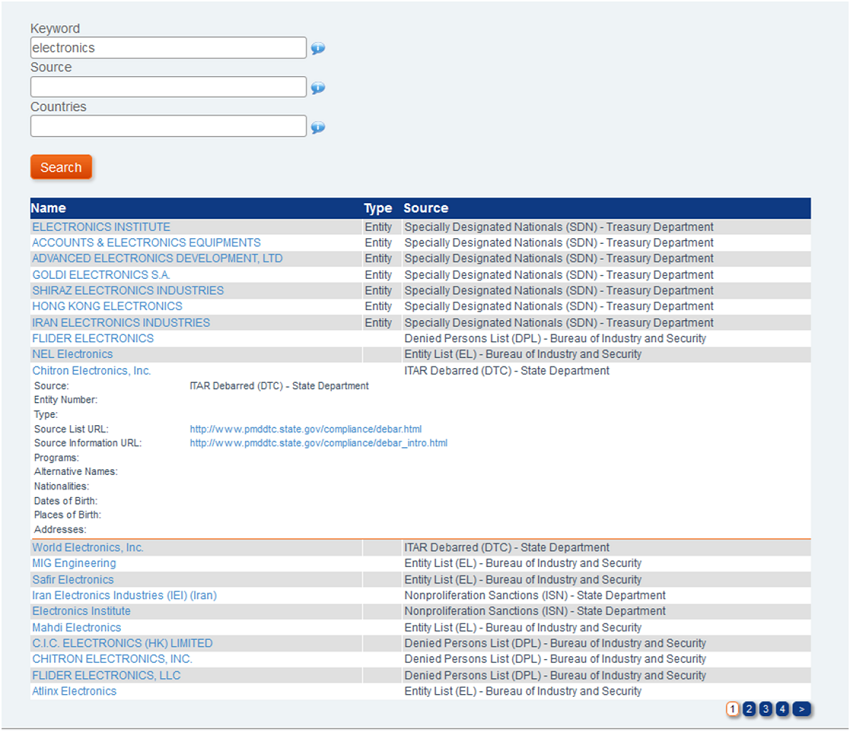Viewport: 850px width, 732px height.
Task: Open IRAN ELECTRONICS INDUSTRIES result
Action: (121, 323)
